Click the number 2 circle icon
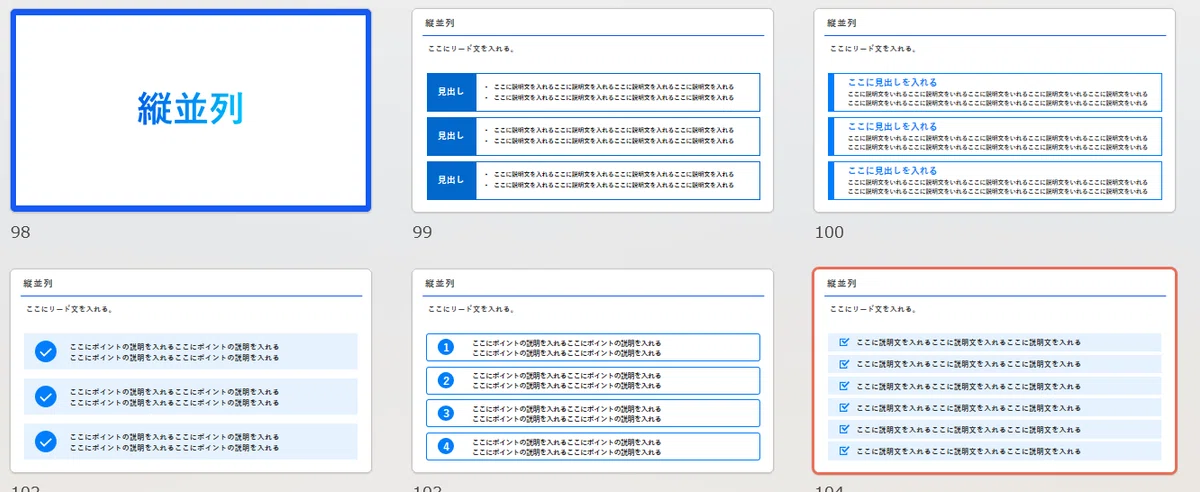Screen dimensions: 1200x492 point(446,380)
